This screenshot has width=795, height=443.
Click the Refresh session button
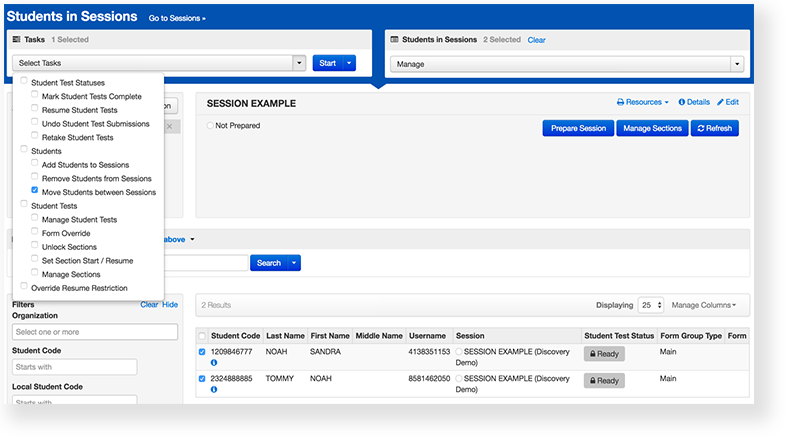click(x=714, y=128)
